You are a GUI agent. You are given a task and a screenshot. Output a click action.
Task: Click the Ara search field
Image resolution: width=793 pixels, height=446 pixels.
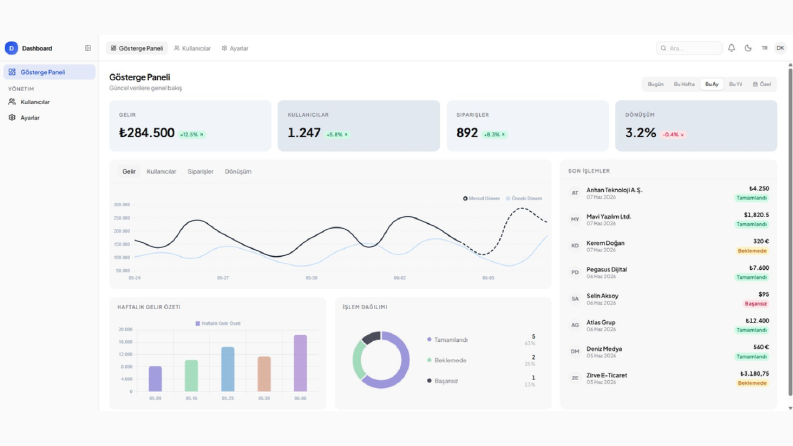tap(689, 48)
